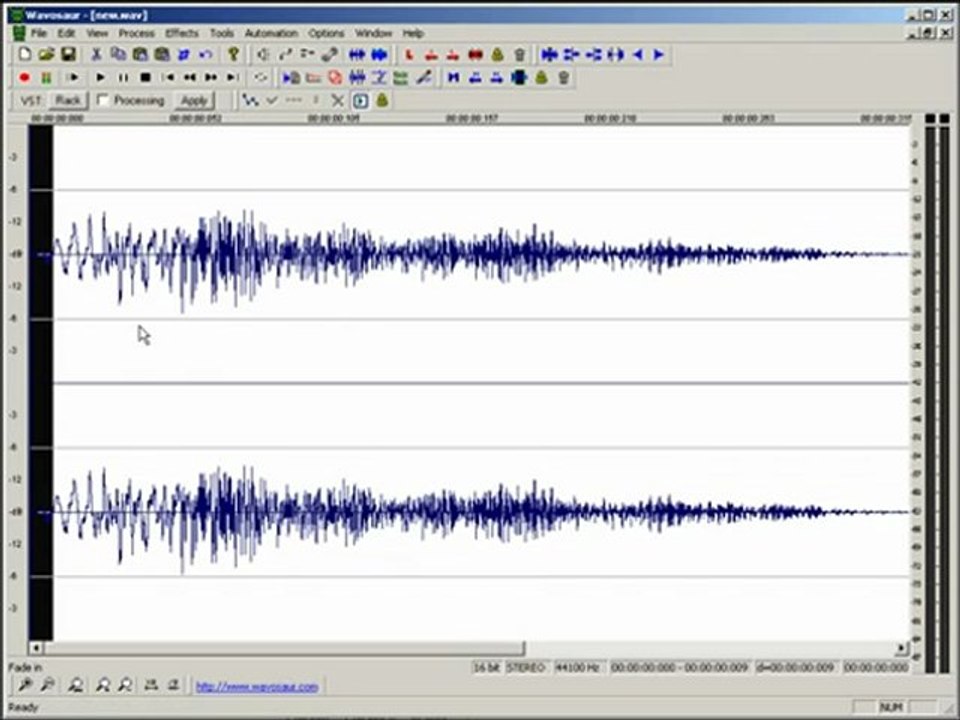This screenshot has width=960, height=720.
Task: Cut selection with the scissors icon
Action: (x=96, y=54)
